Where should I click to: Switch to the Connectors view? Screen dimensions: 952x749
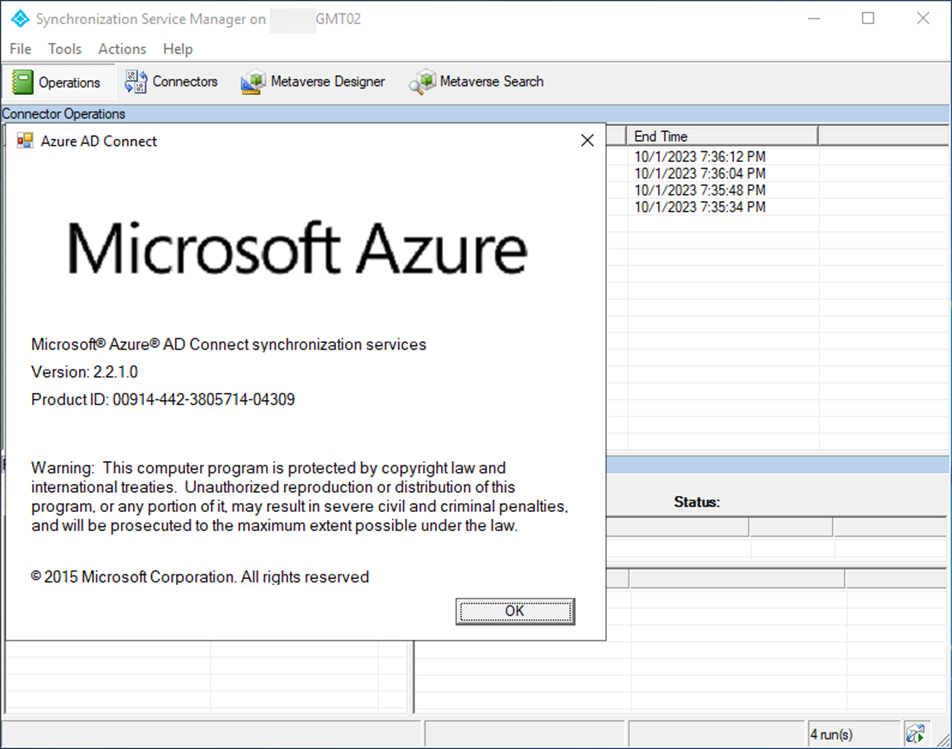tap(170, 82)
